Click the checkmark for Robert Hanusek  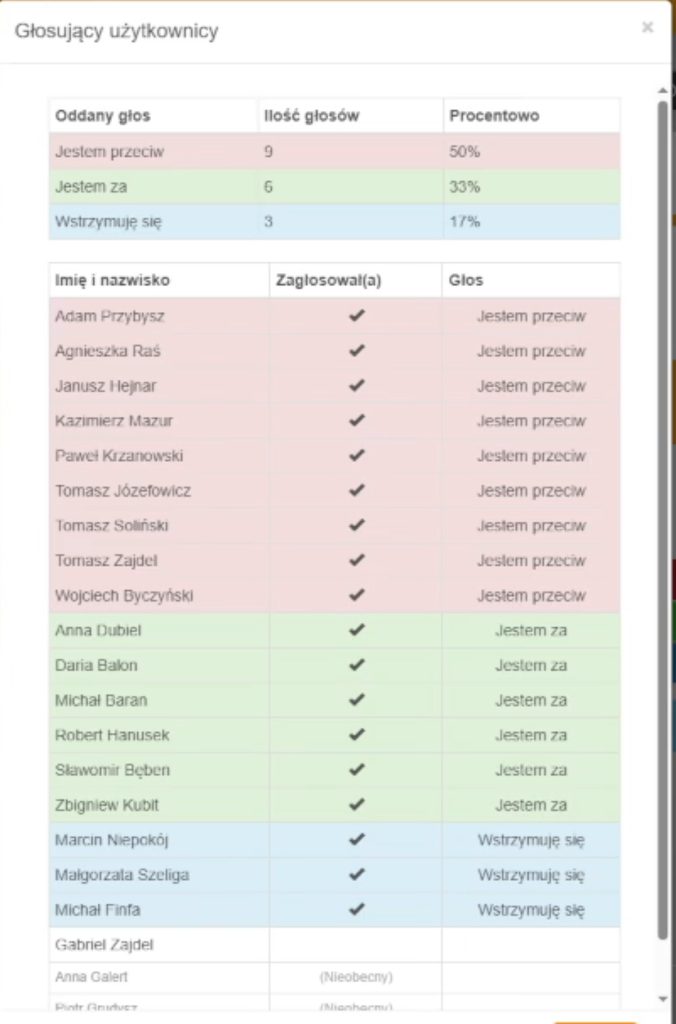pyautogui.click(x=356, y=735)
